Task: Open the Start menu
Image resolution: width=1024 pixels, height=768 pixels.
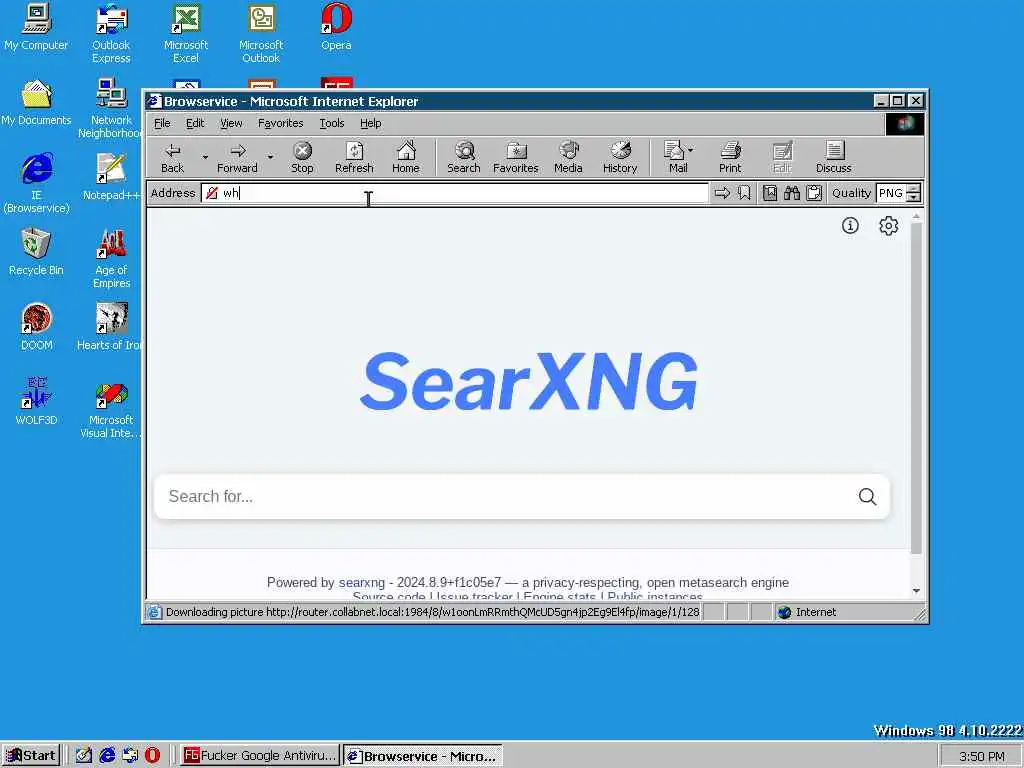Action: click(x=31, y=756)
